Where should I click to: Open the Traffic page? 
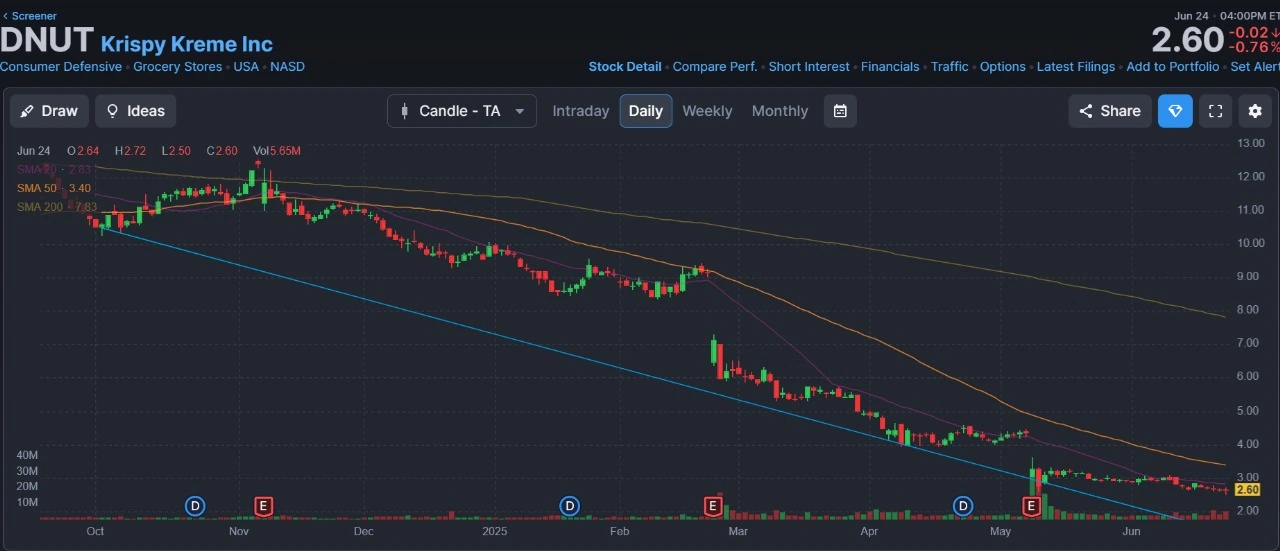[x=950, y=67]
